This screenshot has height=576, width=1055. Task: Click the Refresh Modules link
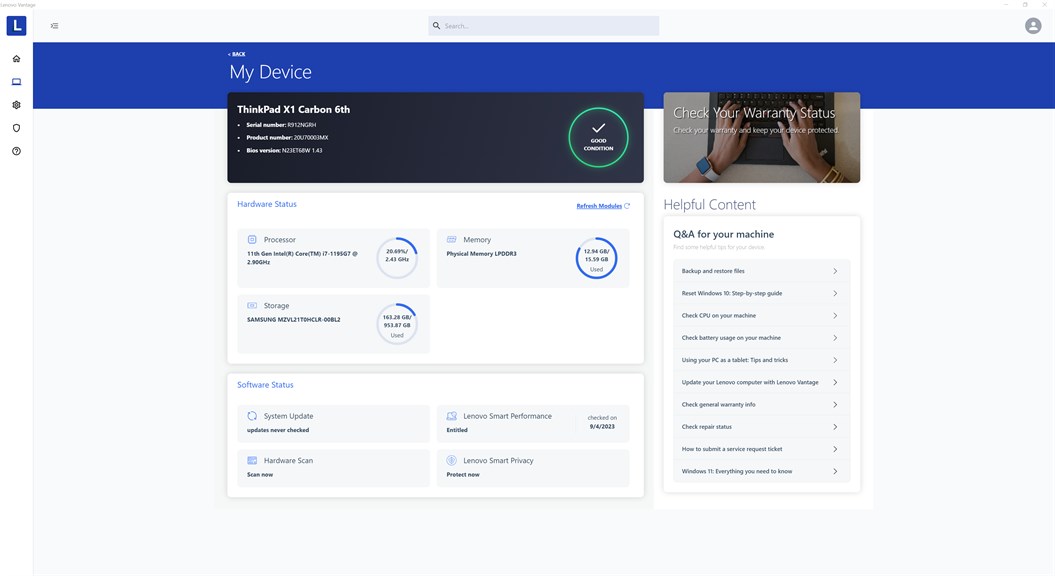pyautogui.click(x=599, y=206)
